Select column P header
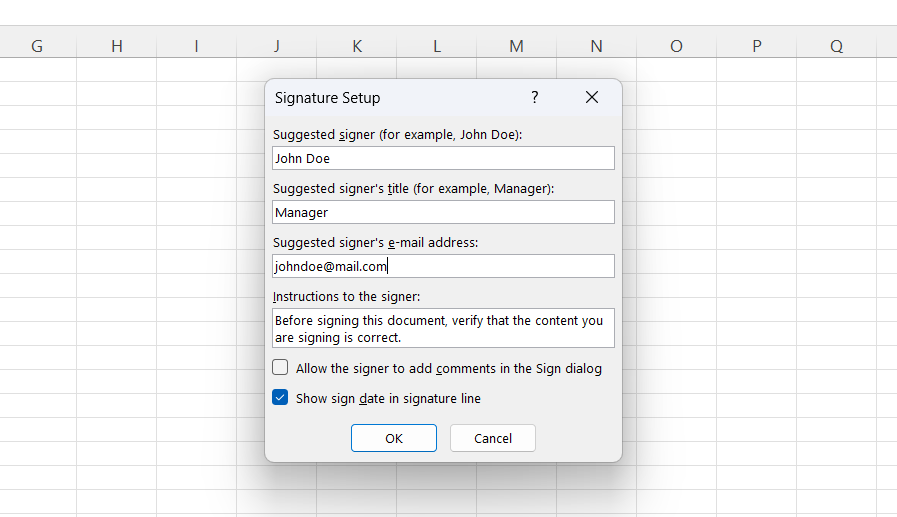This screenshot has width=897, height=517. pos(756,46)
